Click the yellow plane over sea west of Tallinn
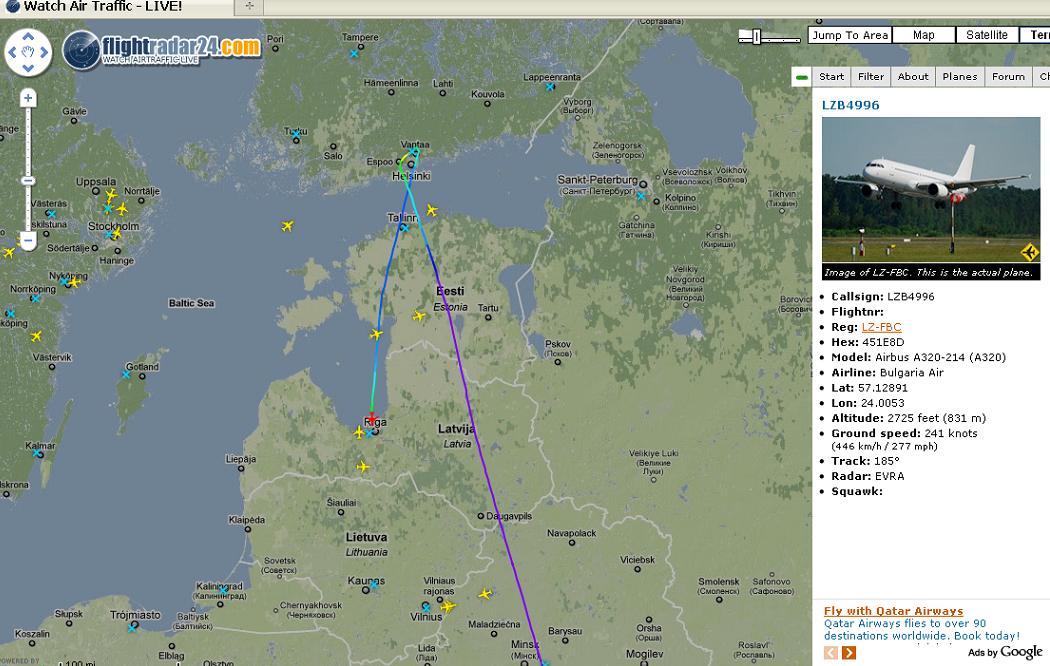 coord(287,226)
